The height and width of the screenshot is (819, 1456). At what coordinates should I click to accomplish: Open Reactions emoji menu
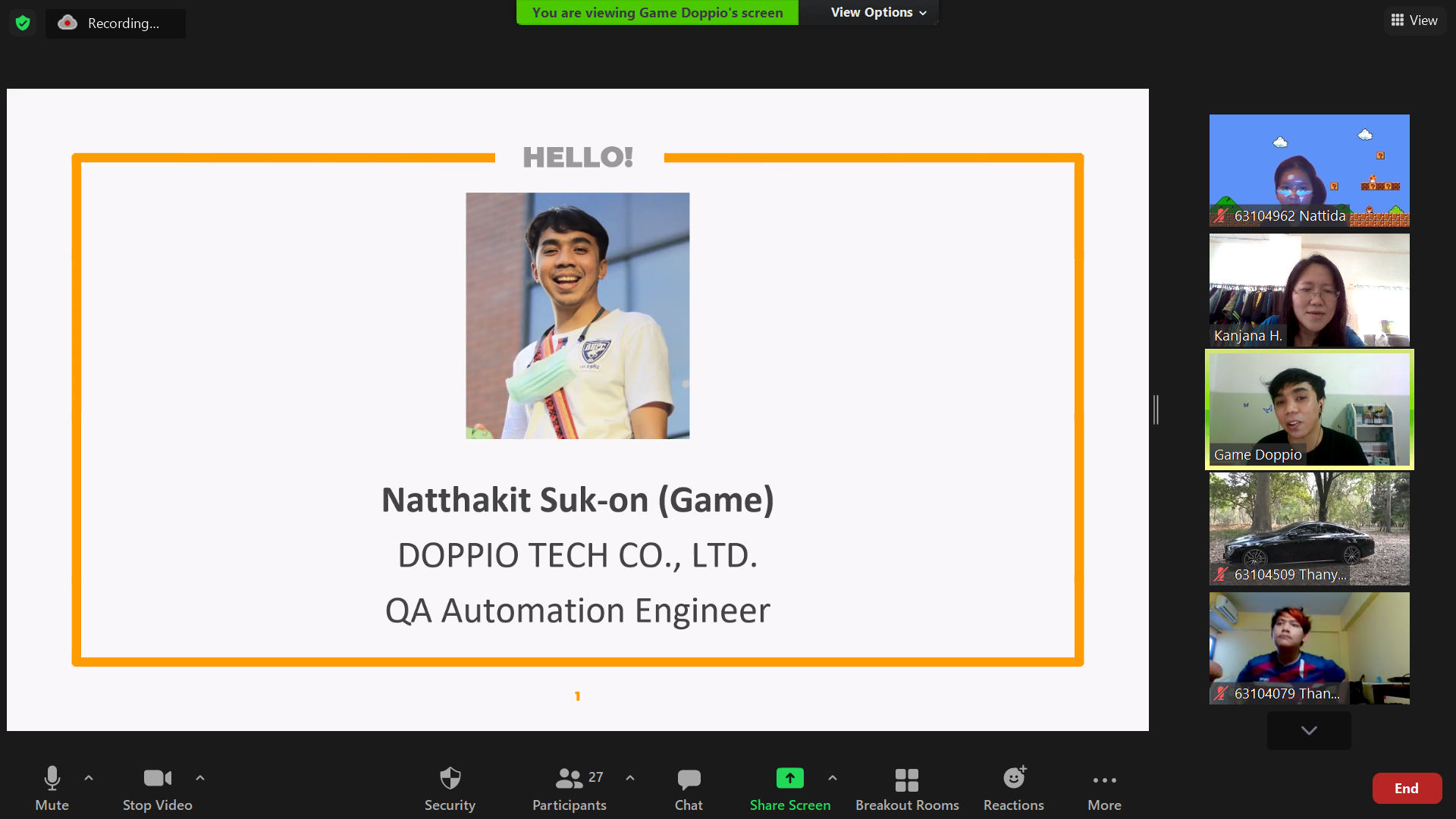tap(1014, 789)
